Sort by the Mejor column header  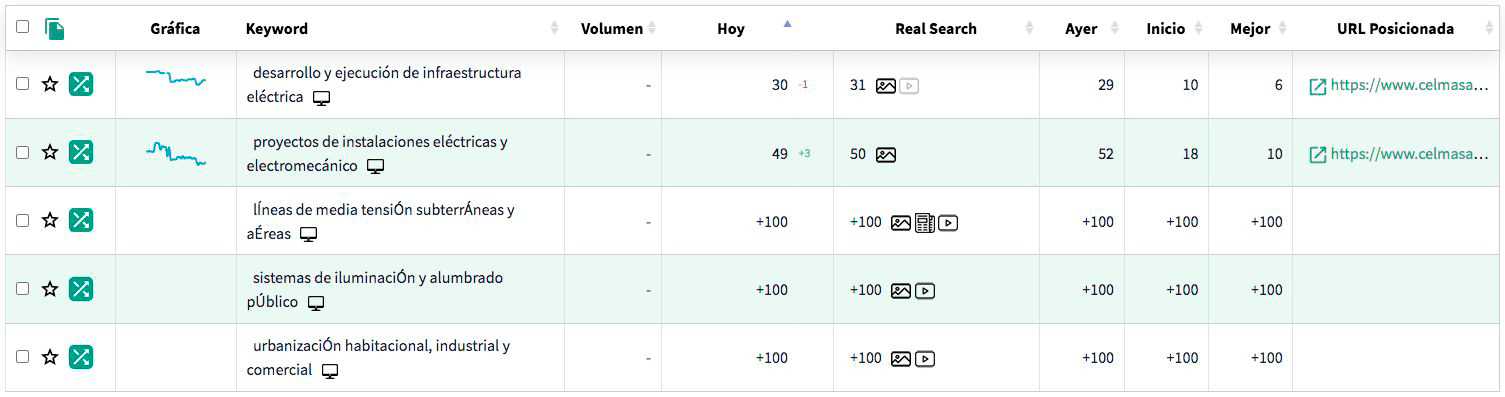pos(1250,29)
